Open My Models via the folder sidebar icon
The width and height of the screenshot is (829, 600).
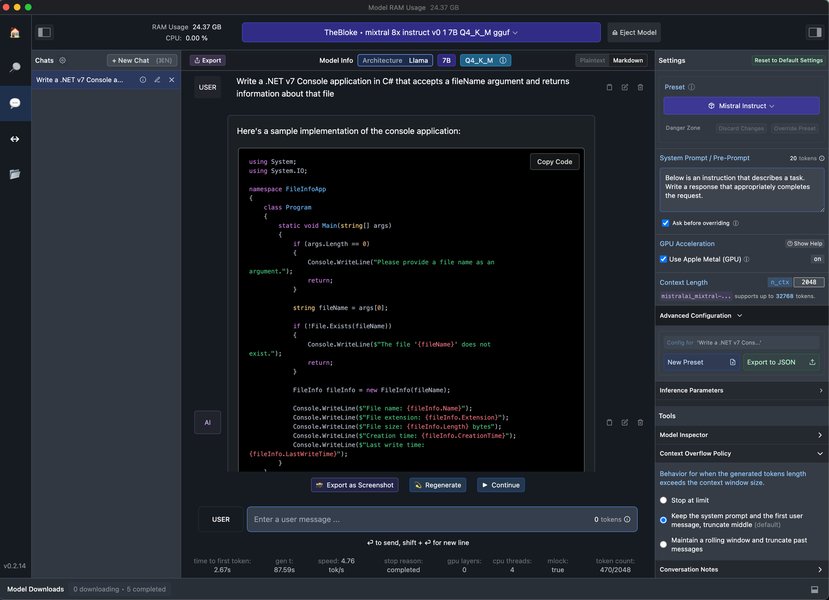(13, 172)
